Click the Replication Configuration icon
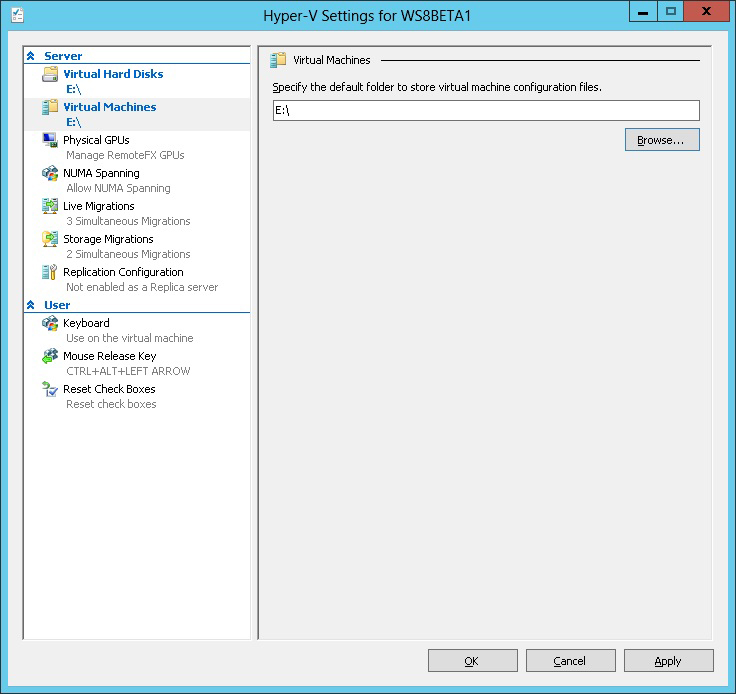Viewport: 736px width, 694px height. click(50, 272)
